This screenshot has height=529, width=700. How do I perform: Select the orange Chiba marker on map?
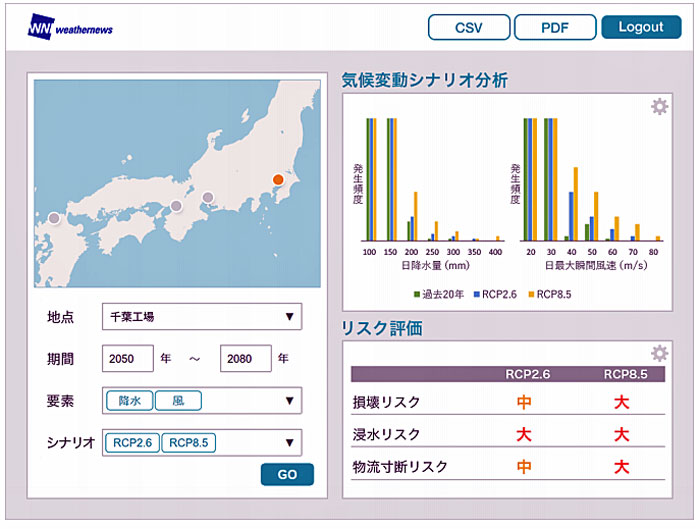tap(278, 179)
